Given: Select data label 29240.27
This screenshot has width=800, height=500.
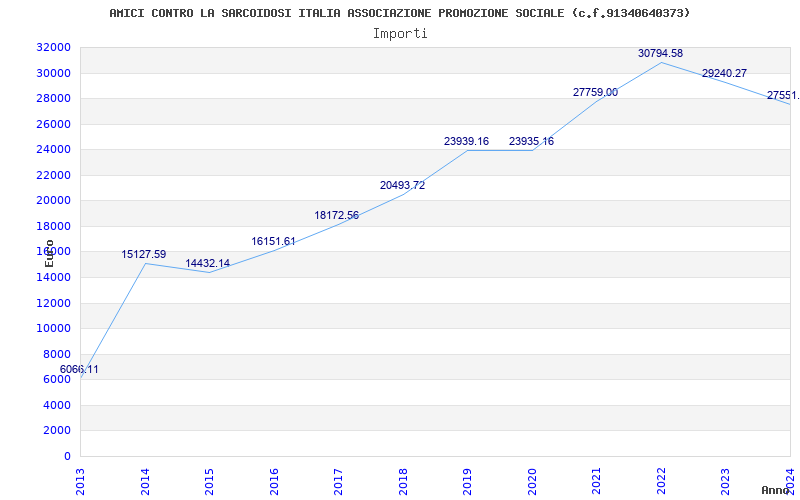Looking at the screenshot, I should [x=724, y=73].
